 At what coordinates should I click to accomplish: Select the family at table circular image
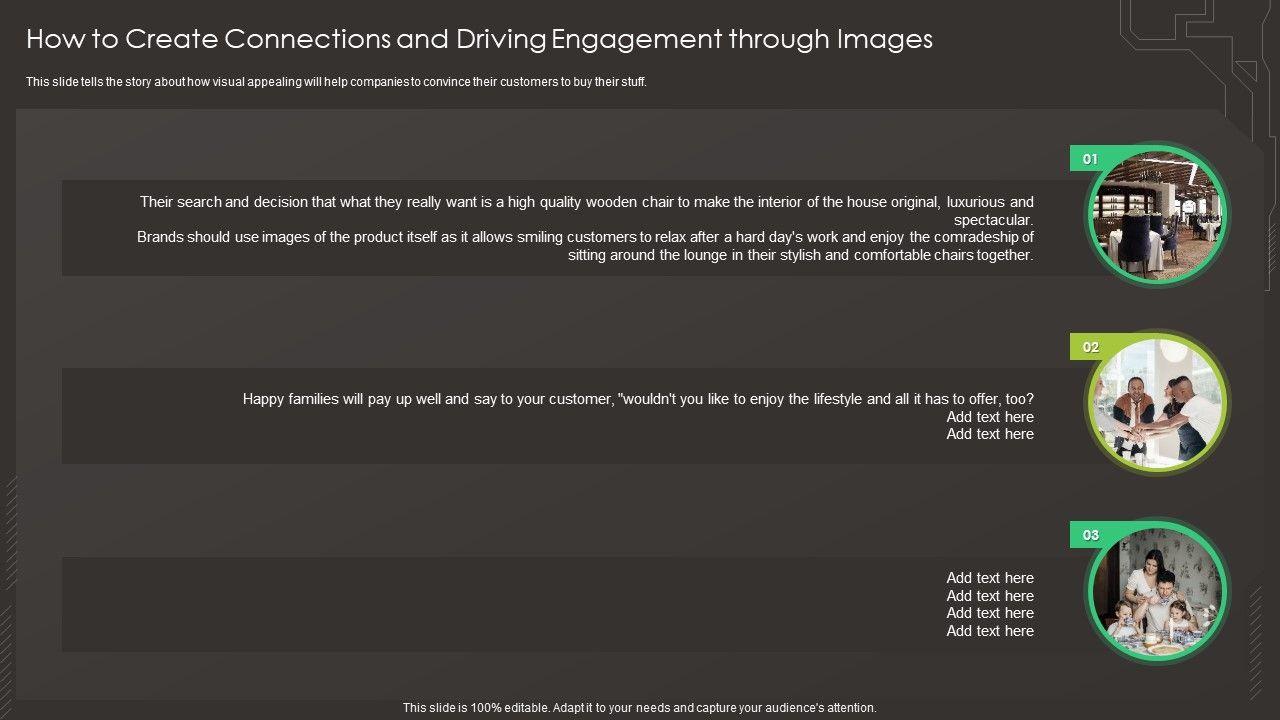click(x=1159, y=591)
